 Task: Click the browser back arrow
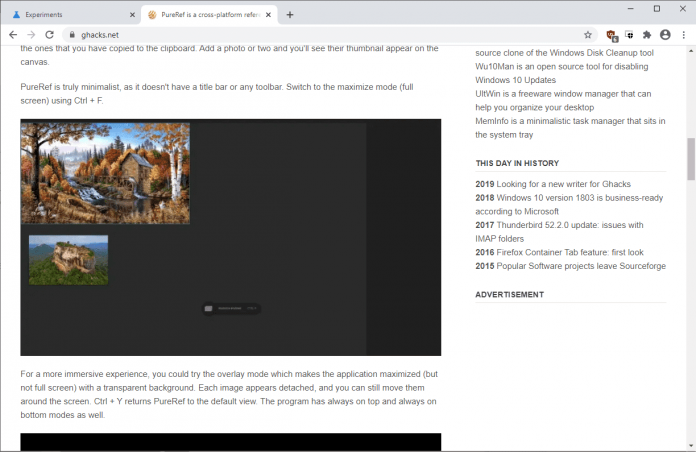[x=13, y=34]
